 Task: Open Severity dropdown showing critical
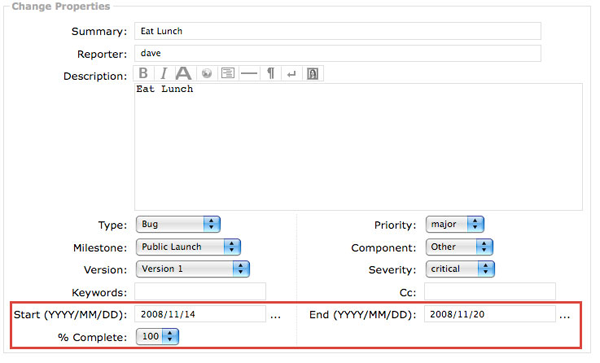pos(460,269)
